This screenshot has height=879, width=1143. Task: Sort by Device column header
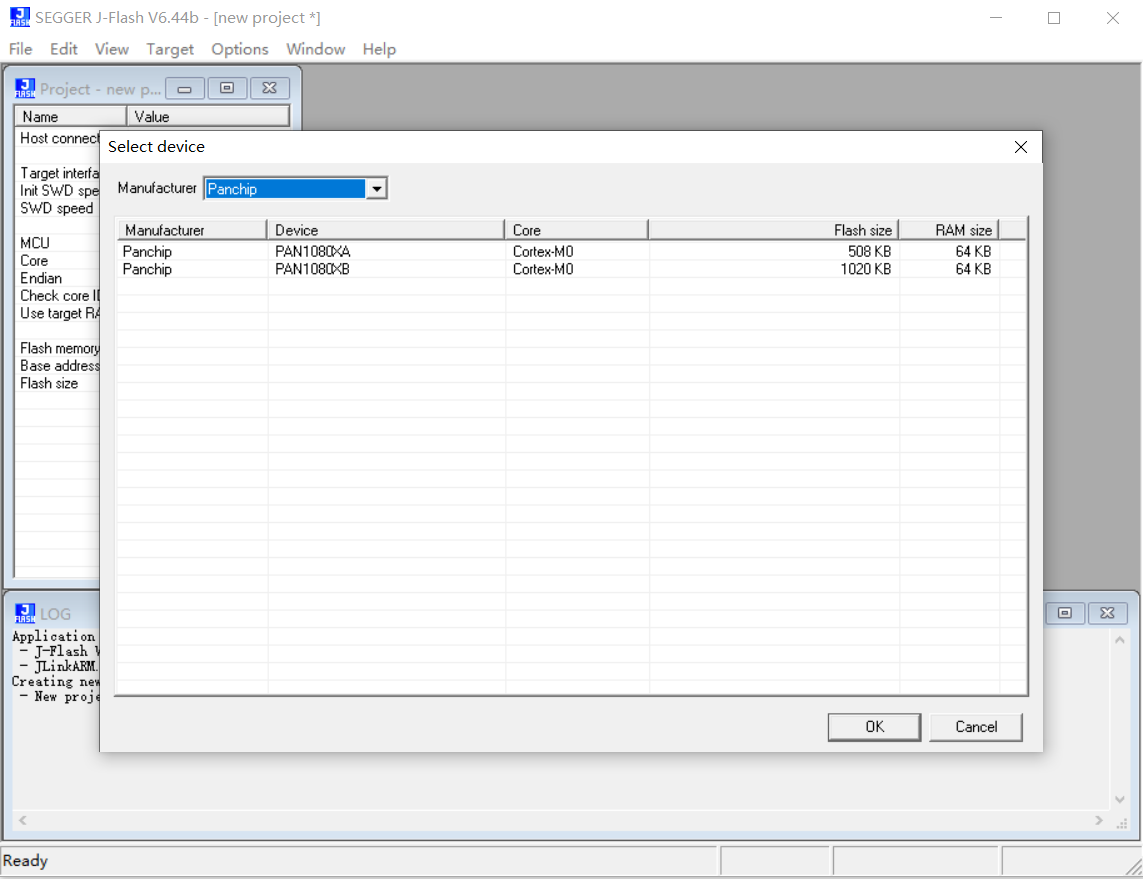click(x=386, y=230)
